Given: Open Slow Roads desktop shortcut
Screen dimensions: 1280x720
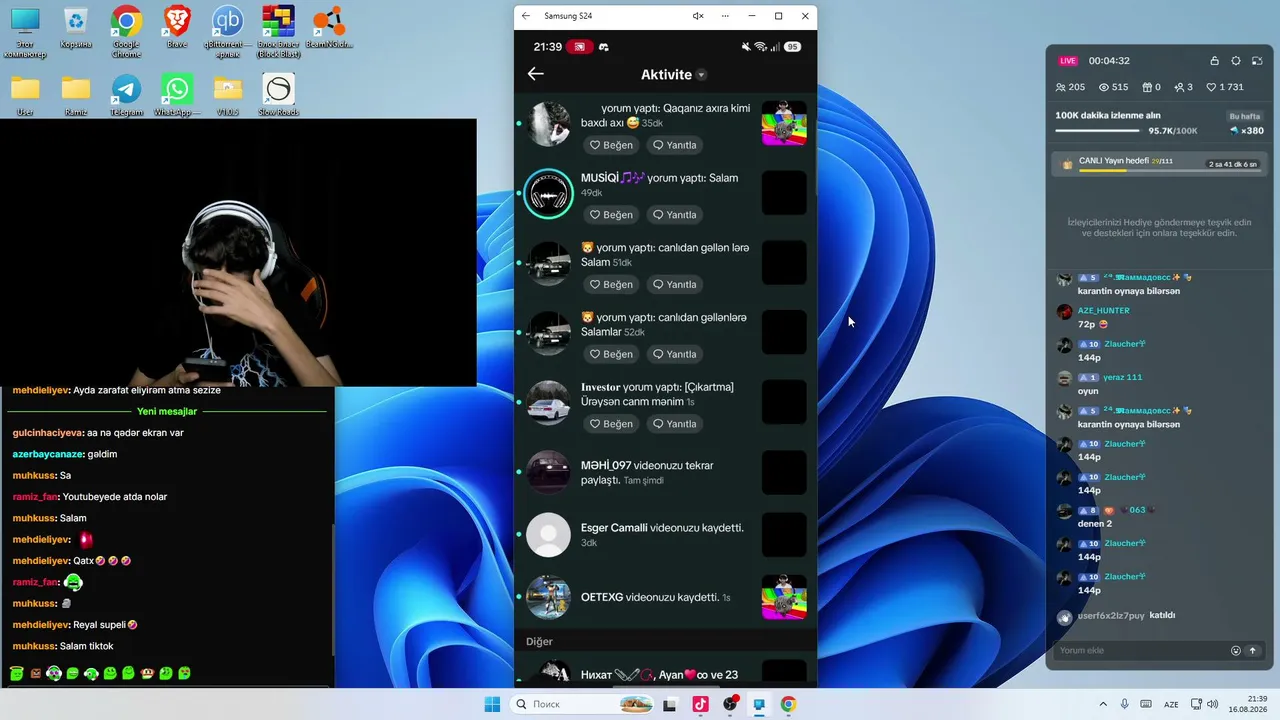Looking at the screenshot, I should tap(278, 95).
